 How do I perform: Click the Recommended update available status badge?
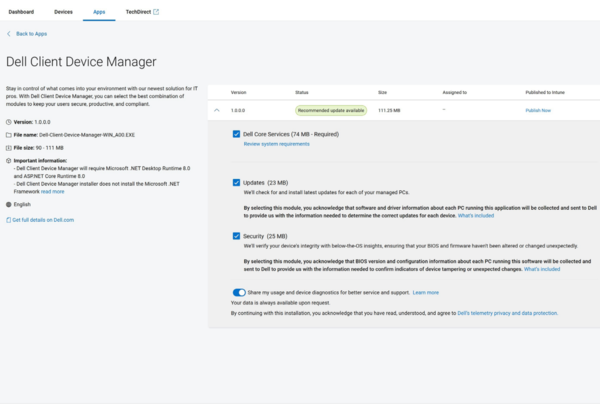[330, 110]
